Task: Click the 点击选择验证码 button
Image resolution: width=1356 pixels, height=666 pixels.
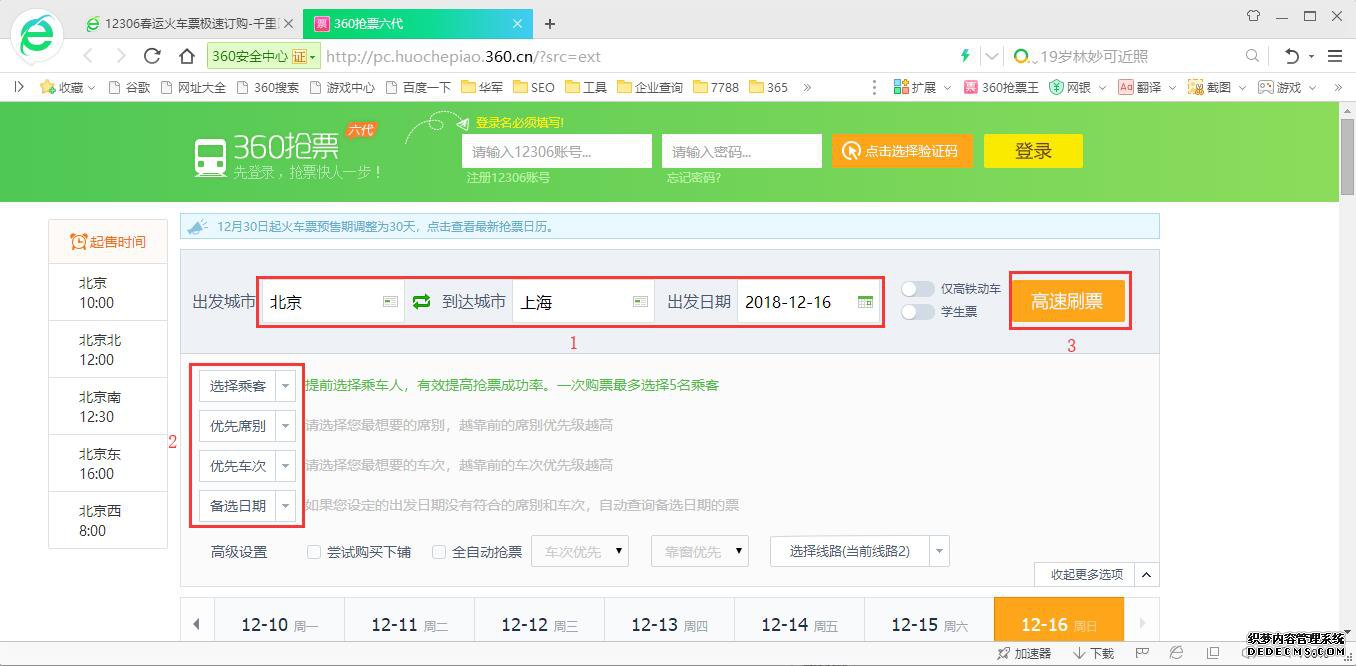Action: click(902, 151)
